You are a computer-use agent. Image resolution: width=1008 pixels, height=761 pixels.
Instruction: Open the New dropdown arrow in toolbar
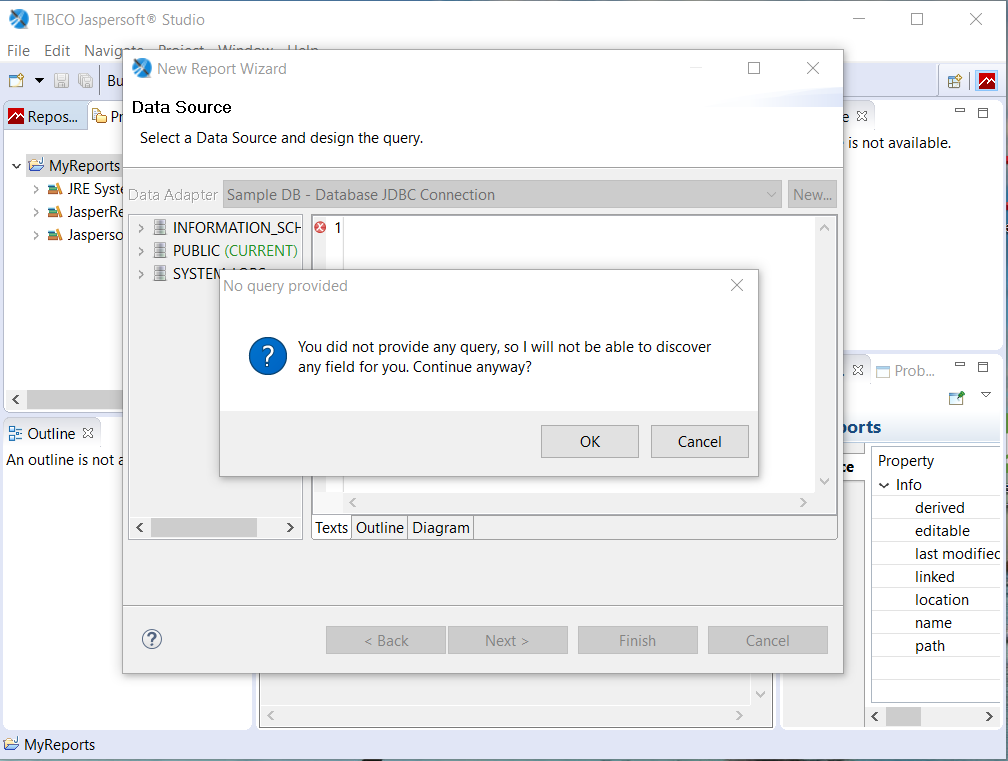click(39, 80)
